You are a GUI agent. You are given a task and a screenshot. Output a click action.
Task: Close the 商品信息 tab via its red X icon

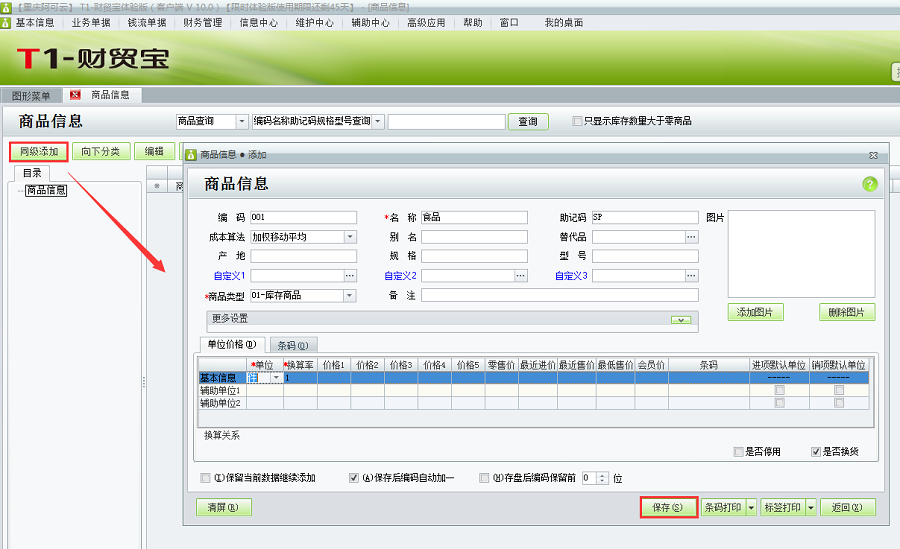(75, 95)
